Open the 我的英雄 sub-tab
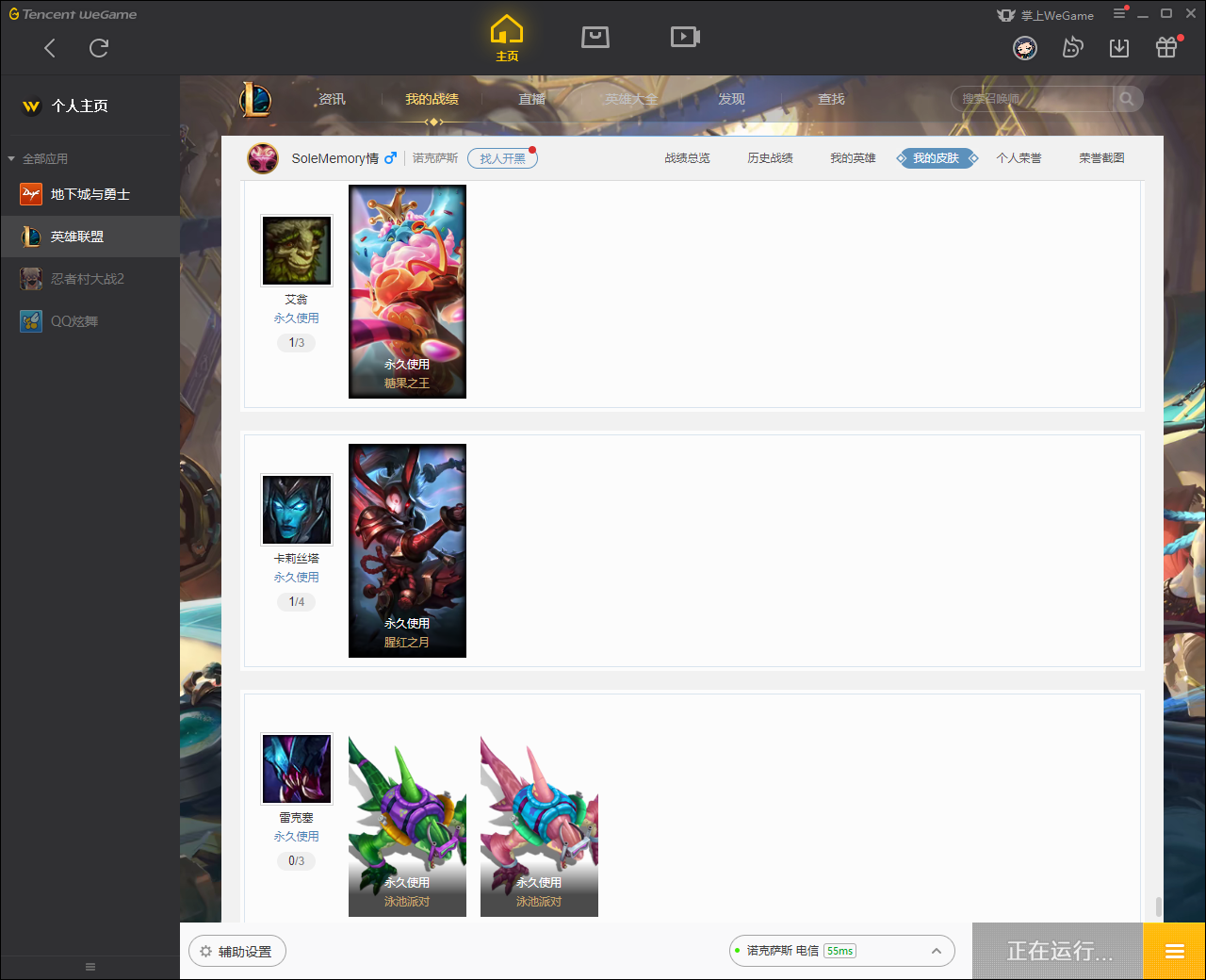 [x=853, y=158]
